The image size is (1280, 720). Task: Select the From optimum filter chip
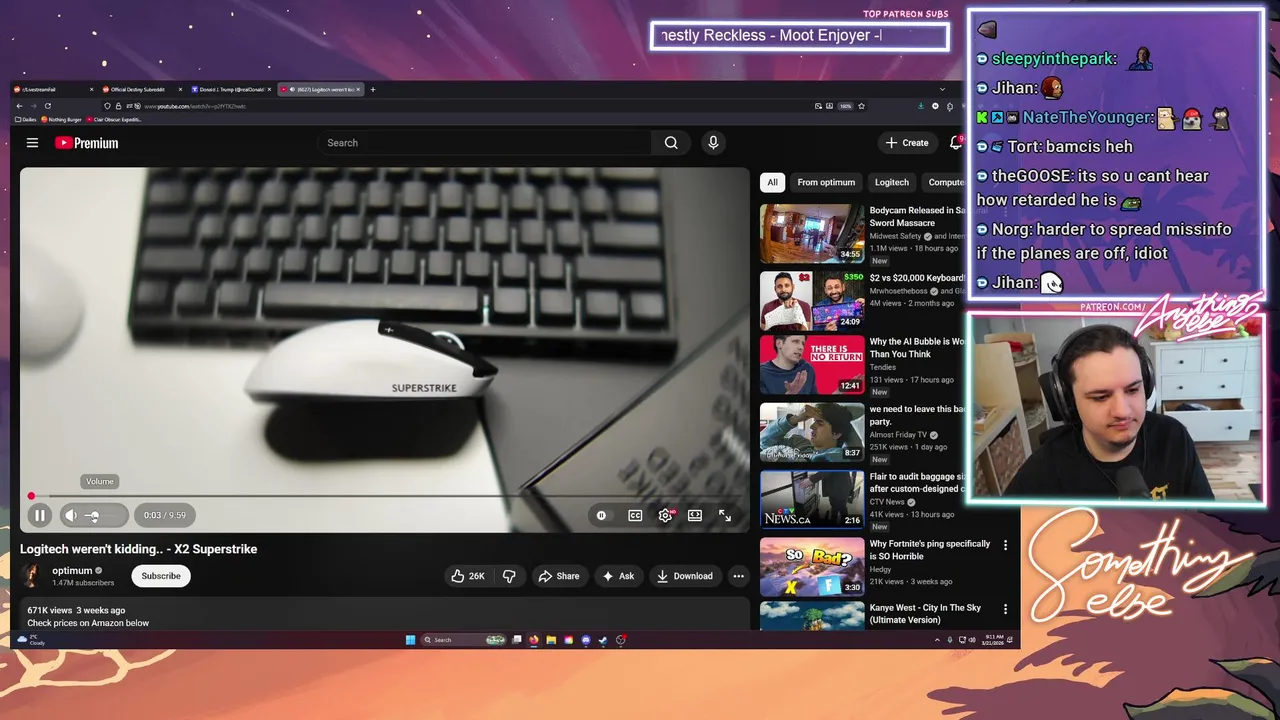(826, 182)
